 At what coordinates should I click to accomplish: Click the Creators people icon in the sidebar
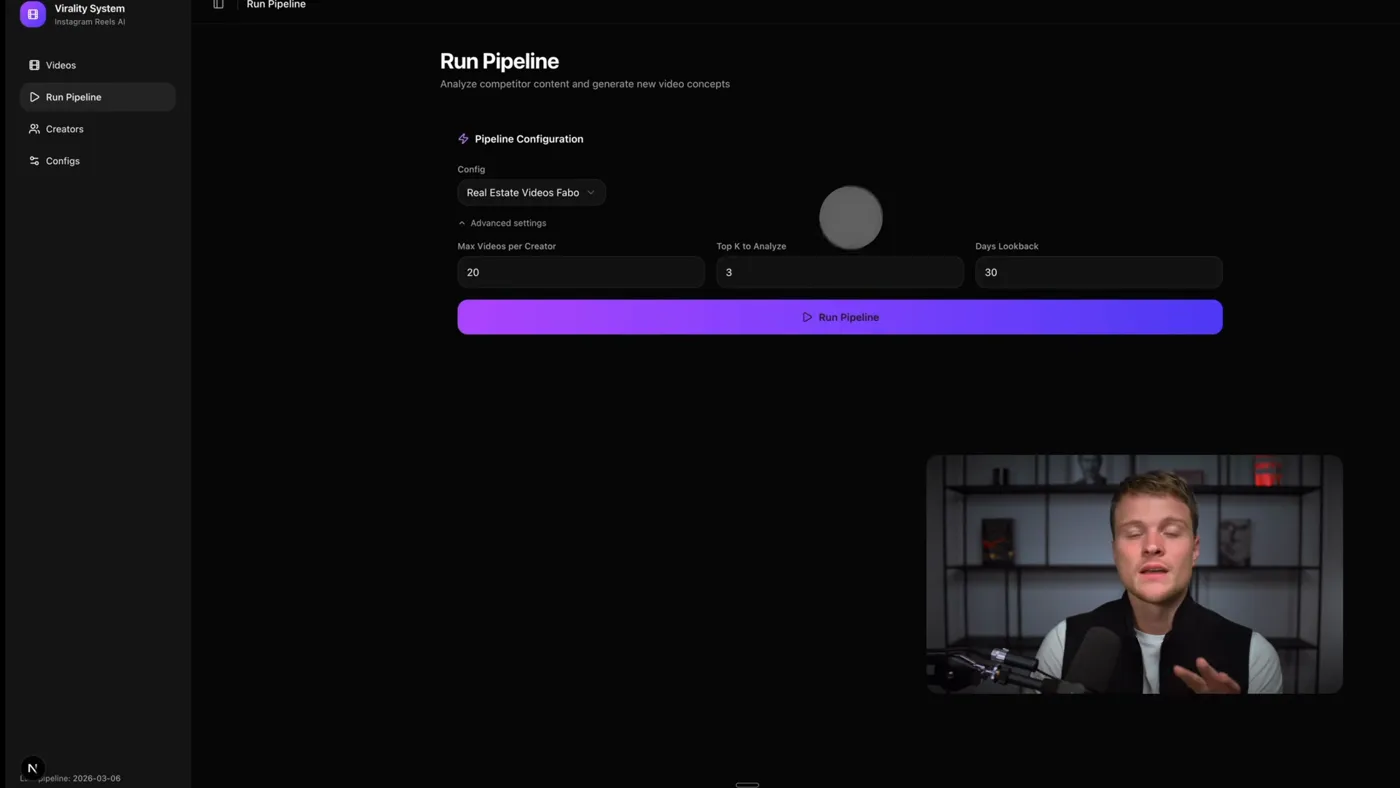click(34, 129)
